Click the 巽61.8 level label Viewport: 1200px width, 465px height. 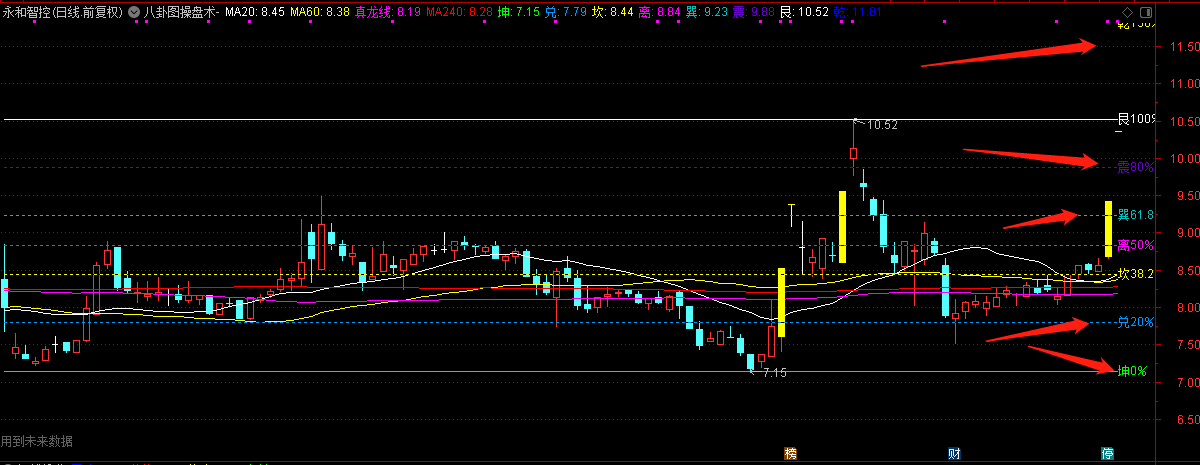point(1135,215)
